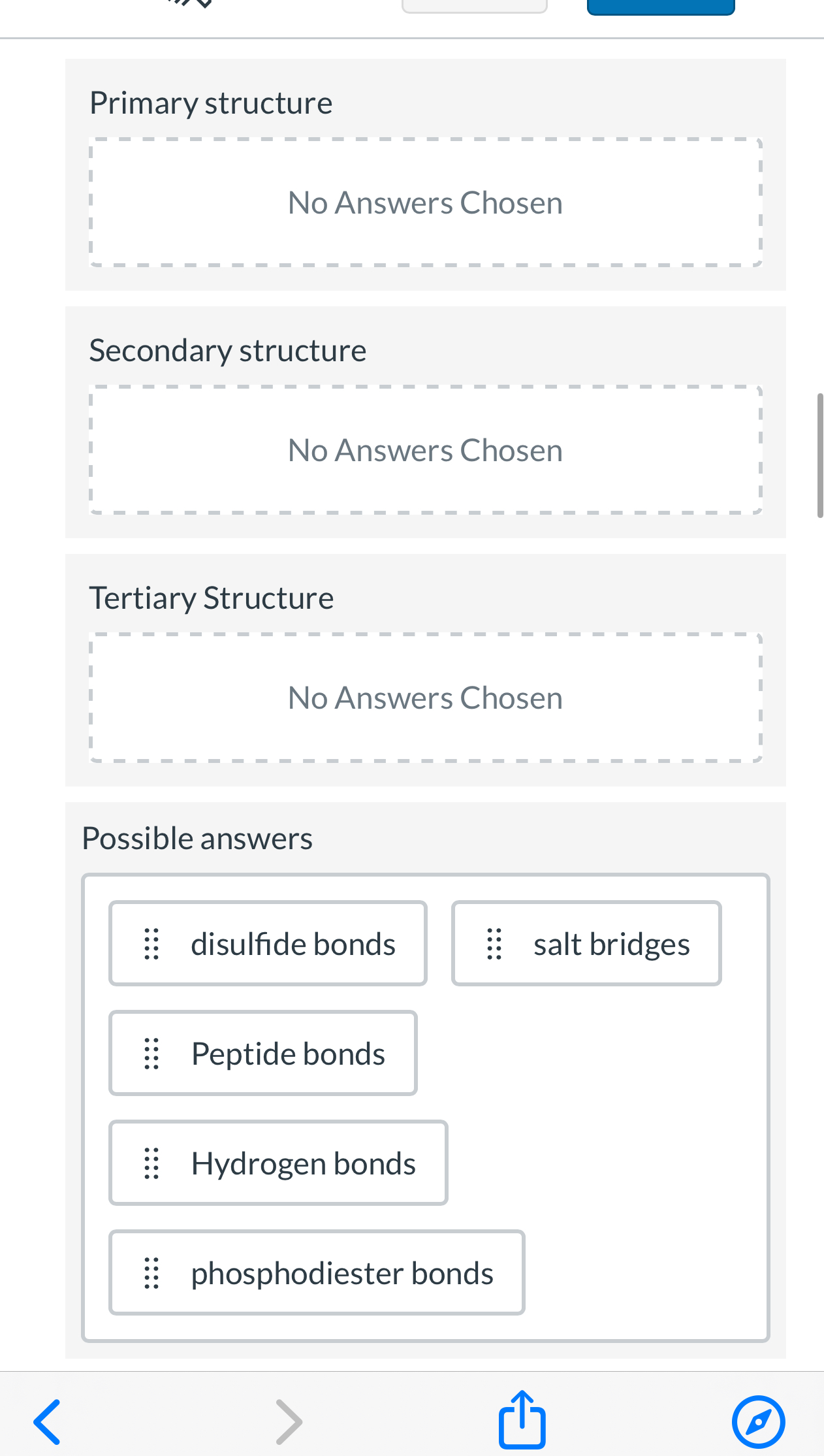824x1456 pixels.
Task: Tap the Secondary structure answer box
Action: [425, 449]
